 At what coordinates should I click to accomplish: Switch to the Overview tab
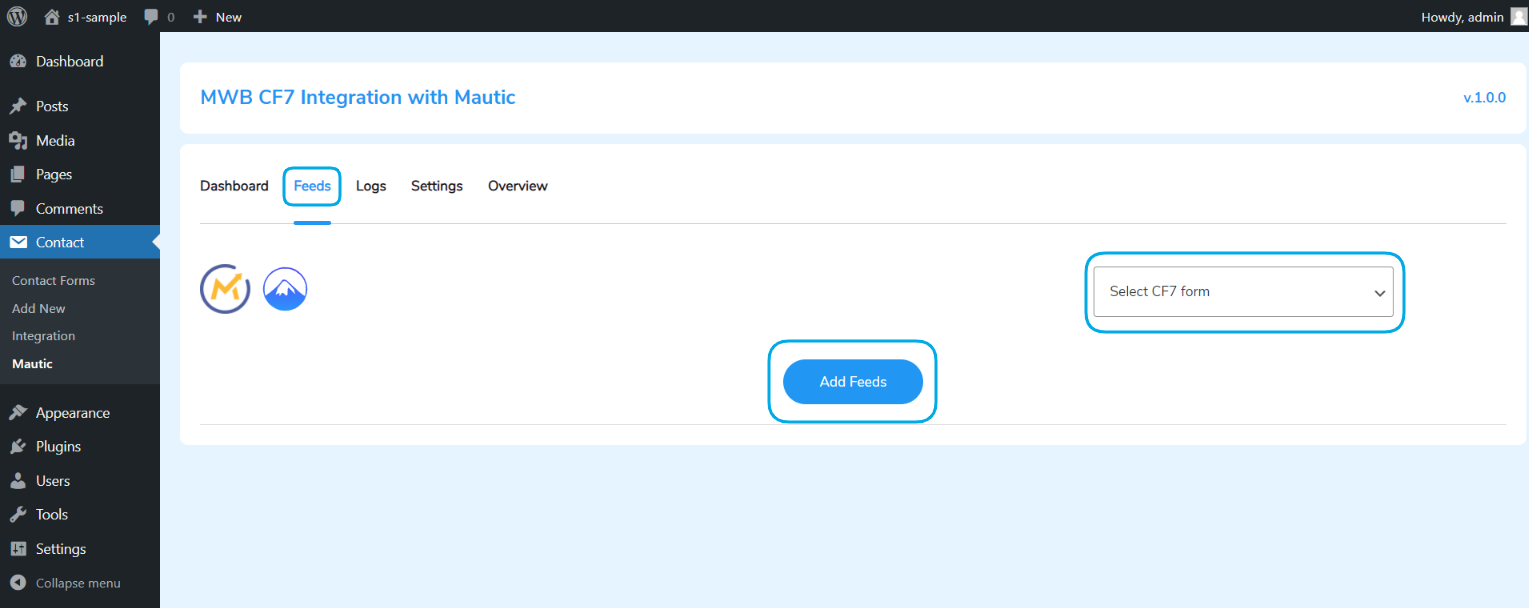(518, 186)
